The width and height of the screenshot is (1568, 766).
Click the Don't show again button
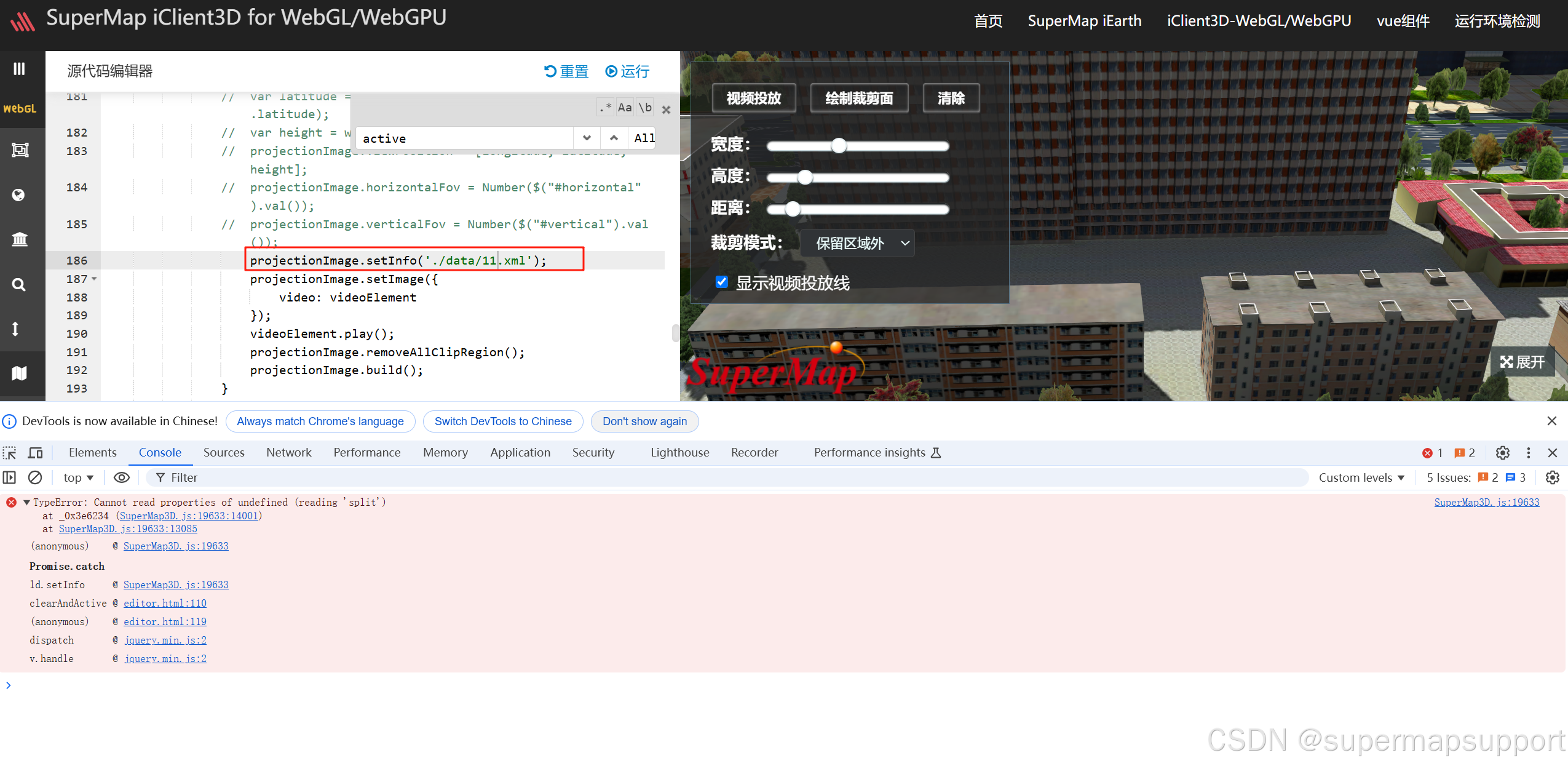[644, 421]
